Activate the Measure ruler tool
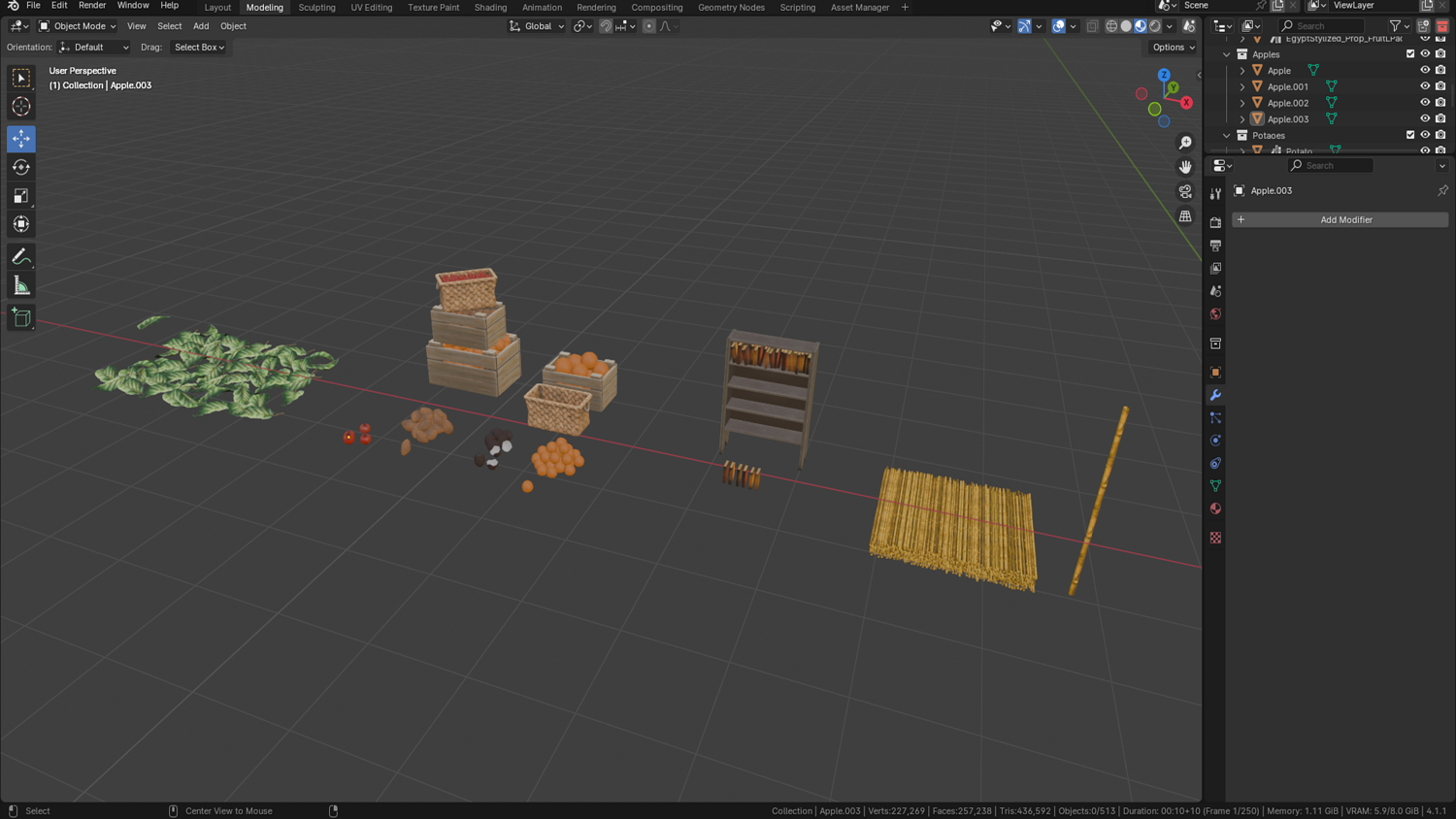 [x=21, y=285]
